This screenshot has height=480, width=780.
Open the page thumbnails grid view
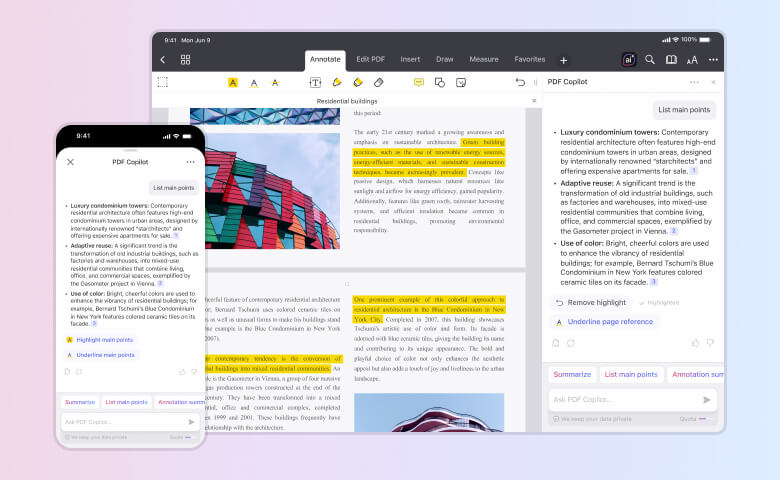pyautogui.click(x=185, y=60)
